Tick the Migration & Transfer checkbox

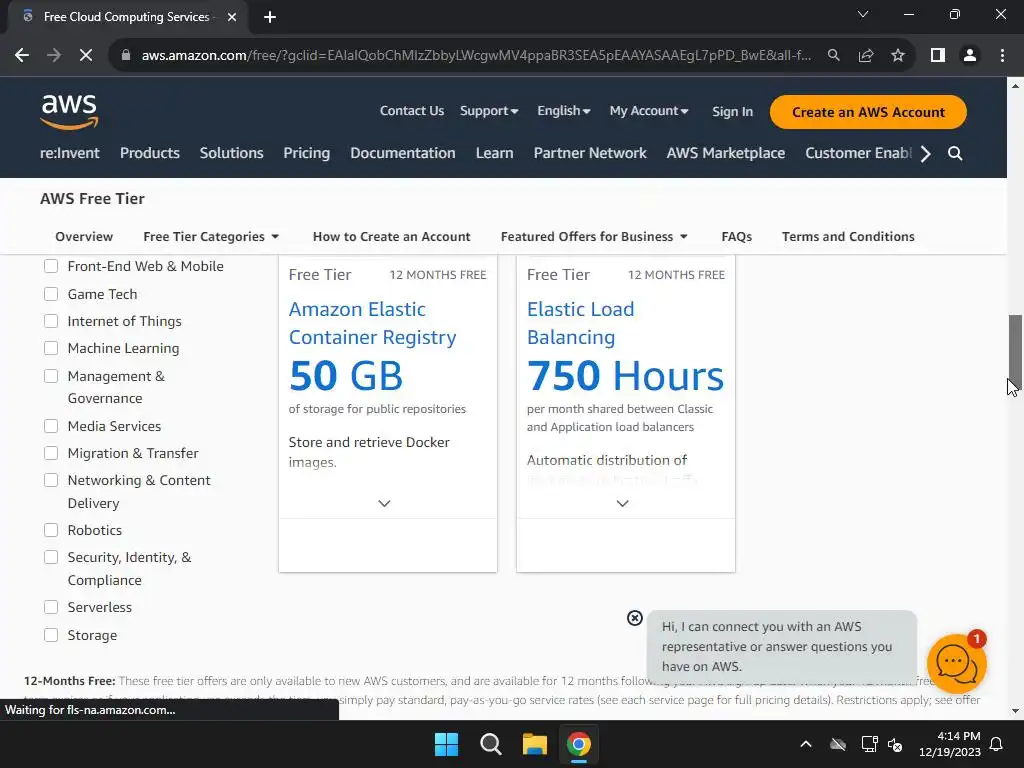click(51, 453)
